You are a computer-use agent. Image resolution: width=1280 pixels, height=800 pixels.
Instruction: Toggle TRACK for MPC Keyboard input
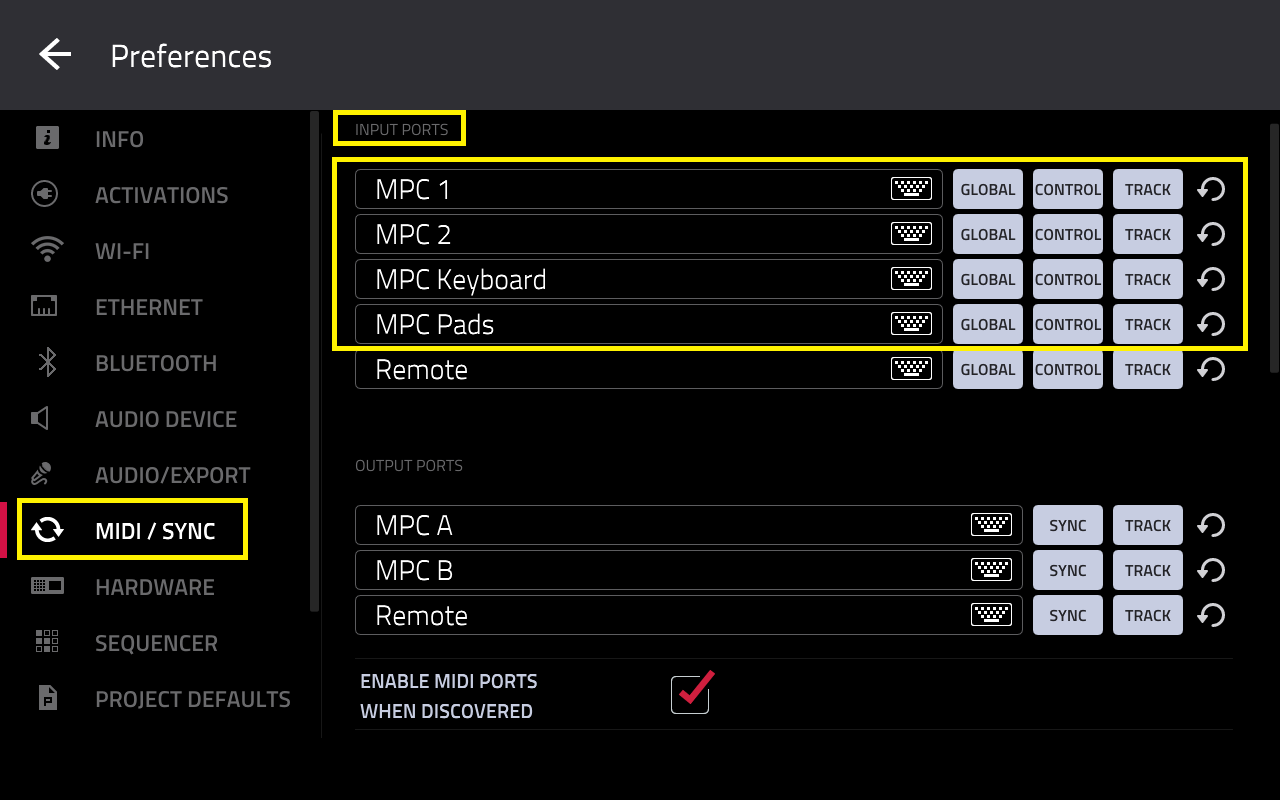pos(1148,279)
